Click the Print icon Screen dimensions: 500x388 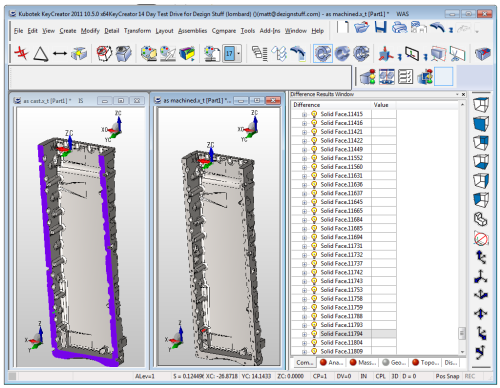point(399,27)
